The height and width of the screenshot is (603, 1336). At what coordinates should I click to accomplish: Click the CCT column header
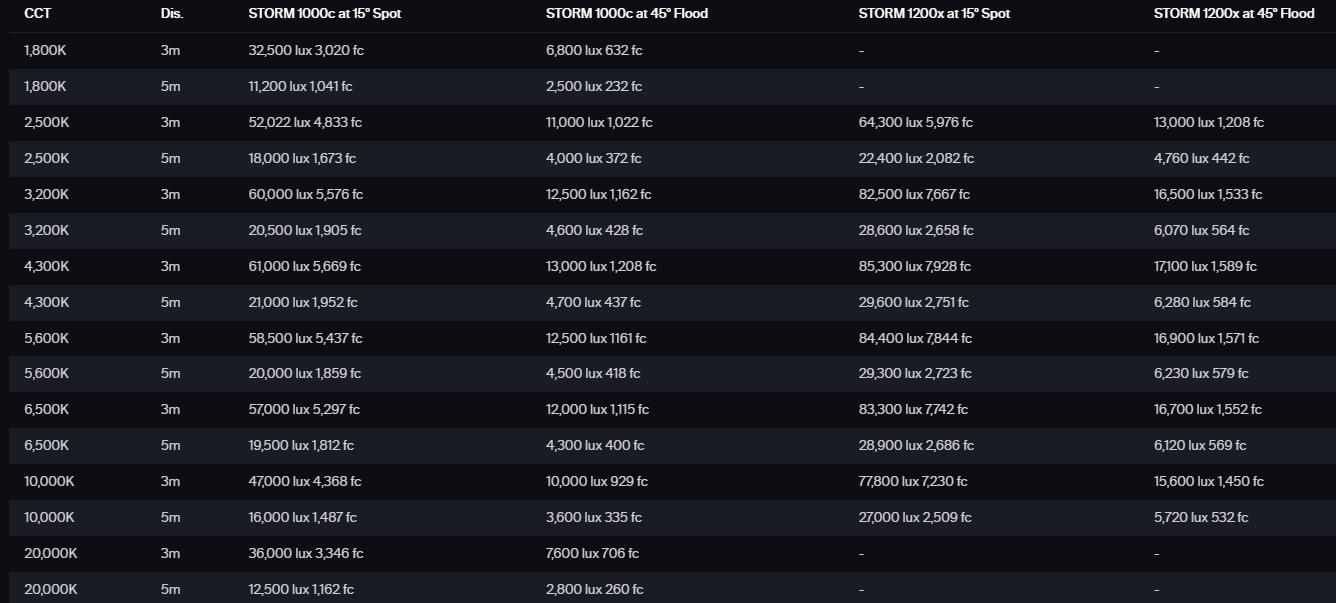pyautogui.click(x=37, y=14)
